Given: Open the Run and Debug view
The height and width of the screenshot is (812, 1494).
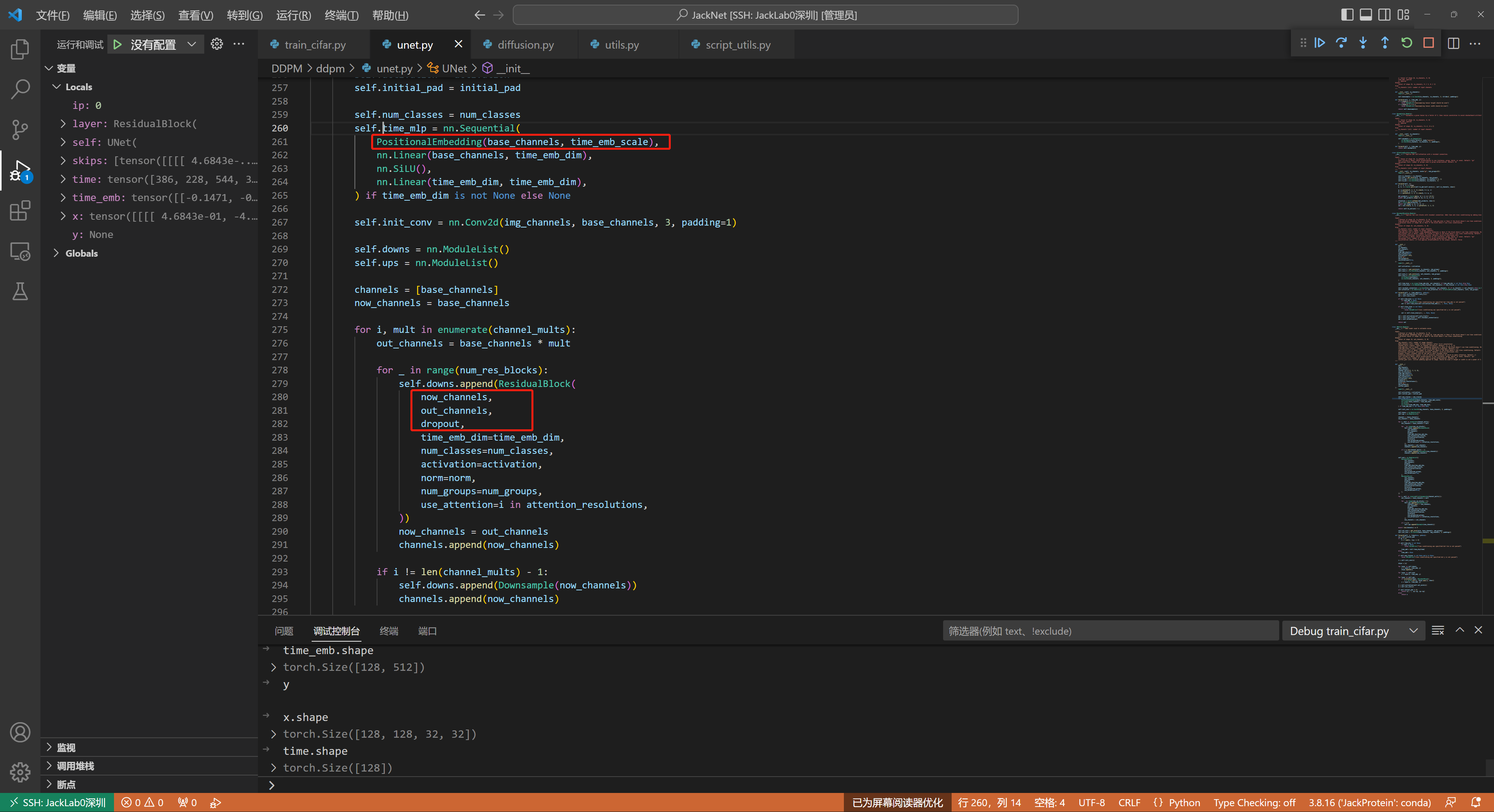Looking at the screenshot, I should coord(20,170).
